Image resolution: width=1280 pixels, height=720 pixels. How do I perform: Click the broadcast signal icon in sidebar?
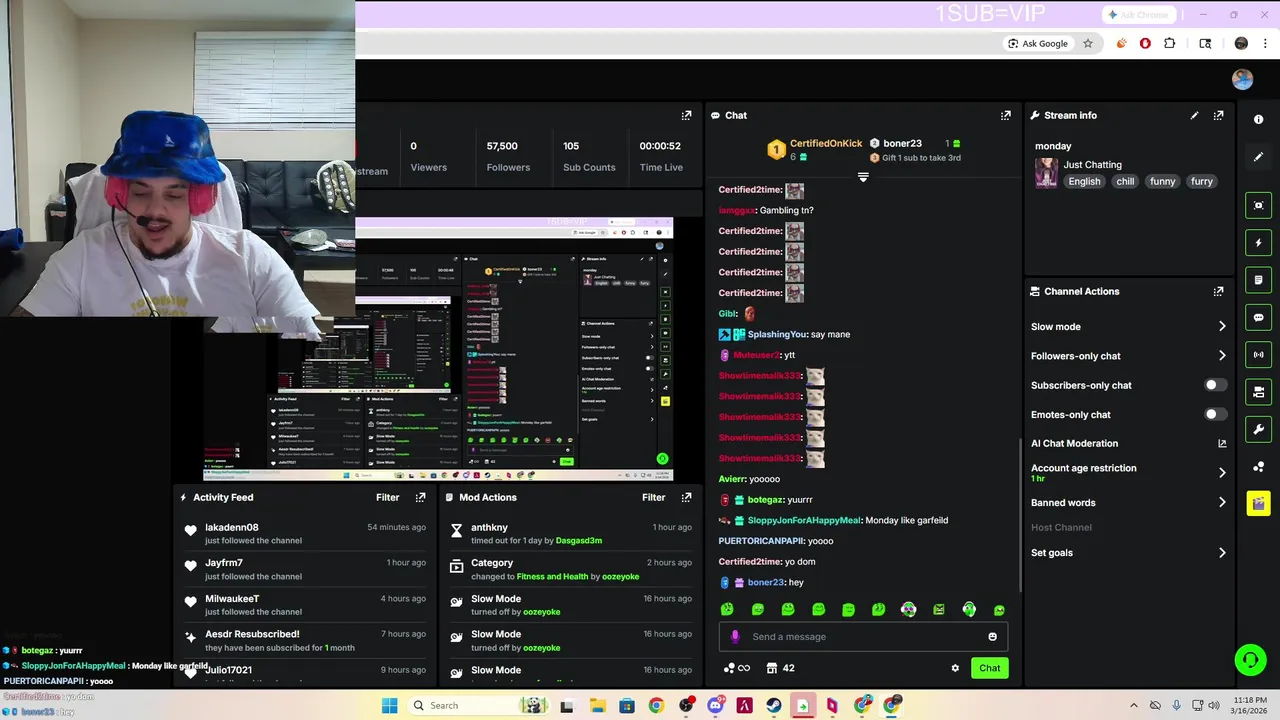pos(1258,354)
